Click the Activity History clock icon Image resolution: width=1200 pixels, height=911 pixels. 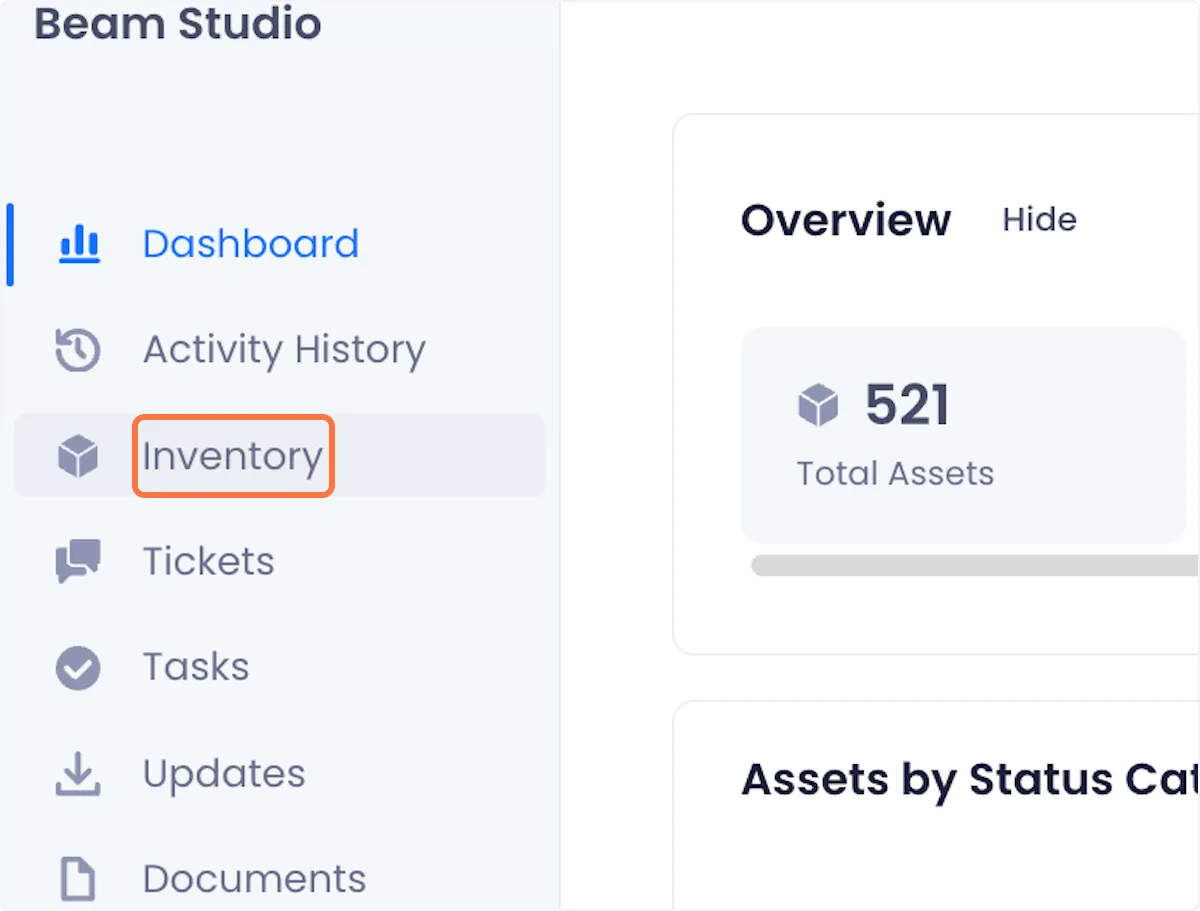78,350
